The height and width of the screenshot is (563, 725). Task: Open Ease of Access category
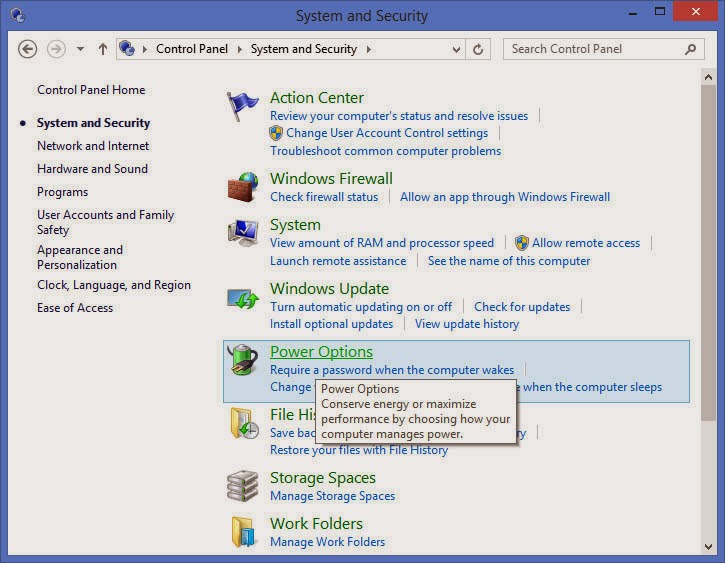pos(75,308)
